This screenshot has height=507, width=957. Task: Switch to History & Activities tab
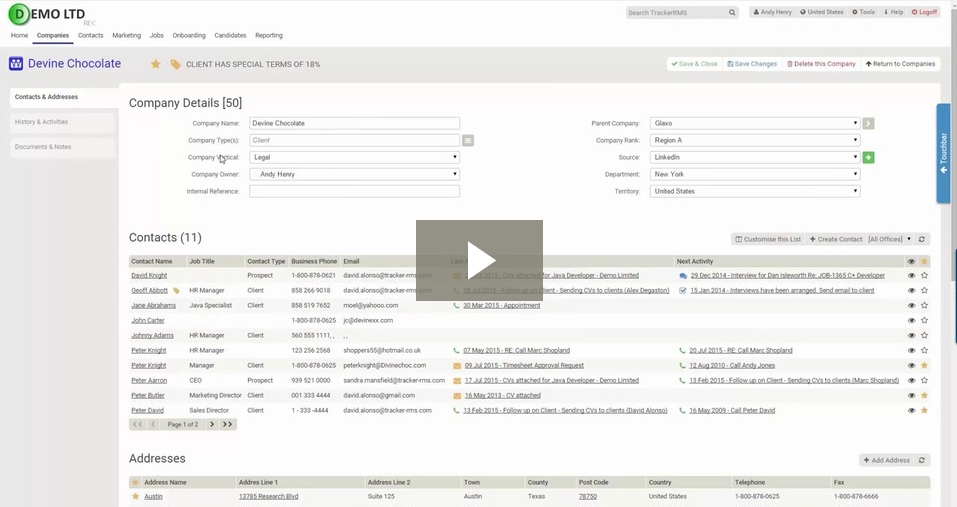tap(62, 122)
